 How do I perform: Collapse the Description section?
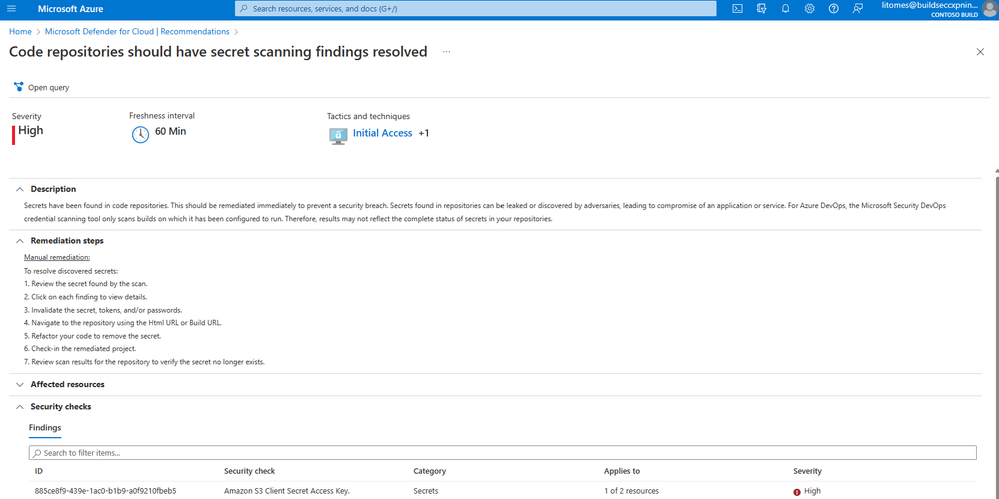pos(20,189)
